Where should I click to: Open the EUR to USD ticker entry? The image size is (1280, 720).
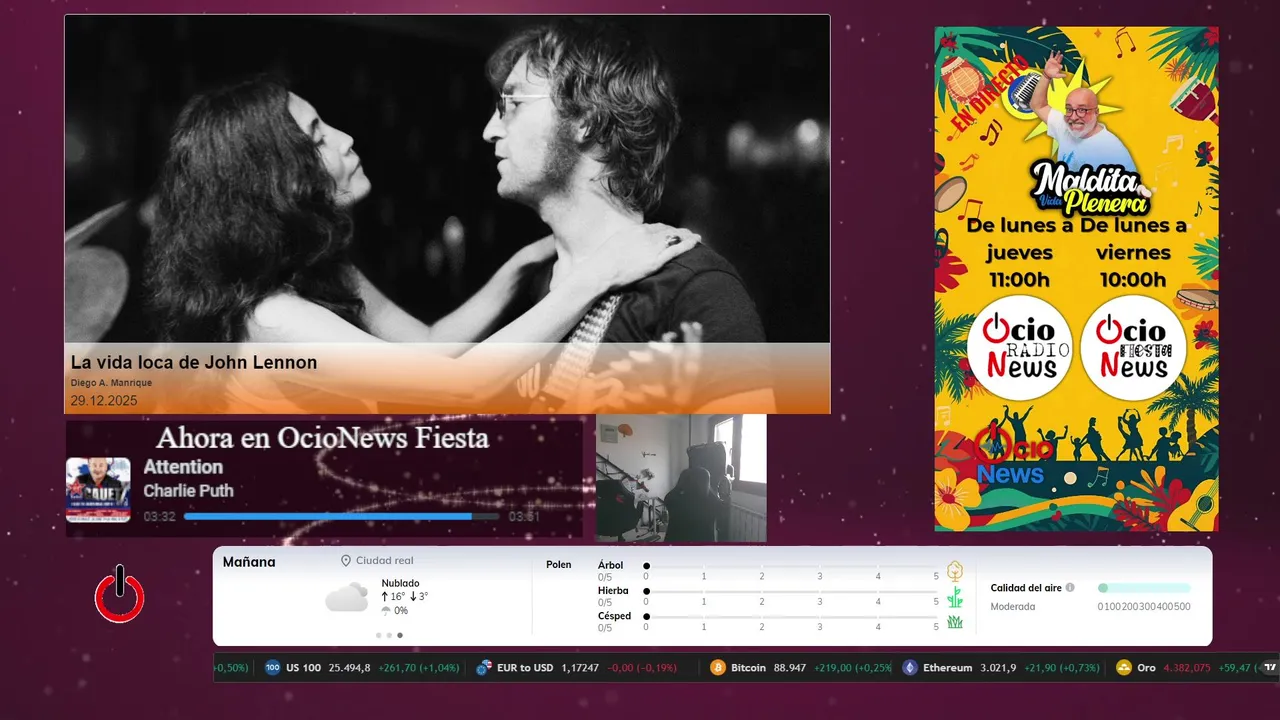pos(576,668)
